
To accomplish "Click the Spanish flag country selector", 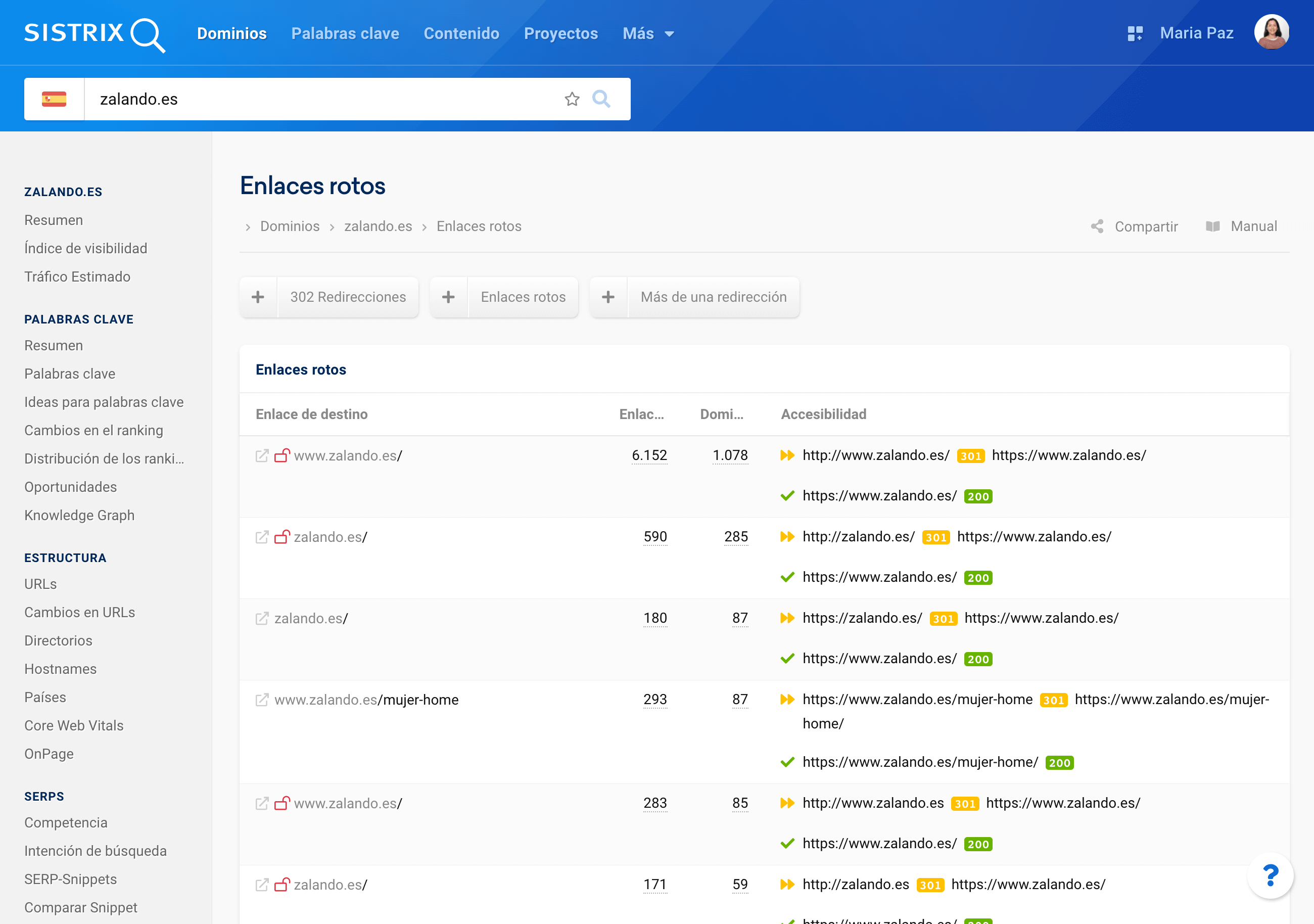I will point(55,99).
